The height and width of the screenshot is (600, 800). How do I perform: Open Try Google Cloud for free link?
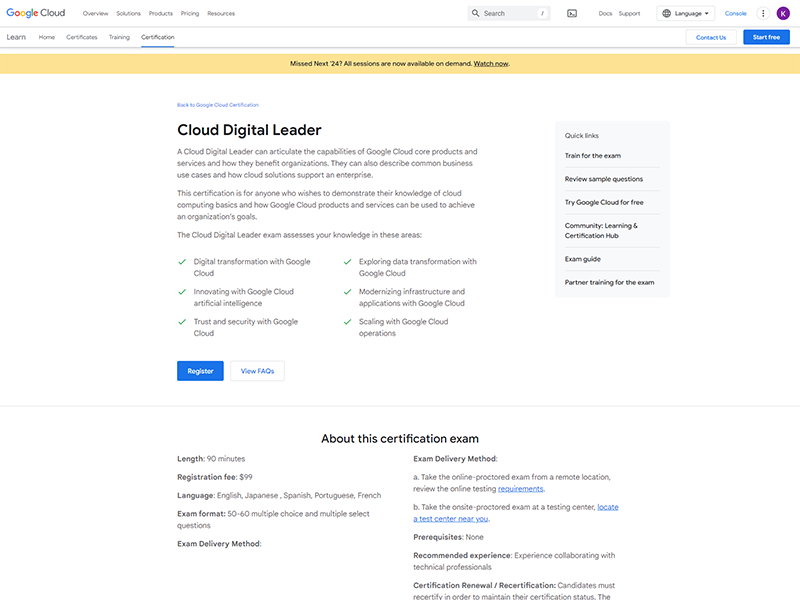pos(604,203)
